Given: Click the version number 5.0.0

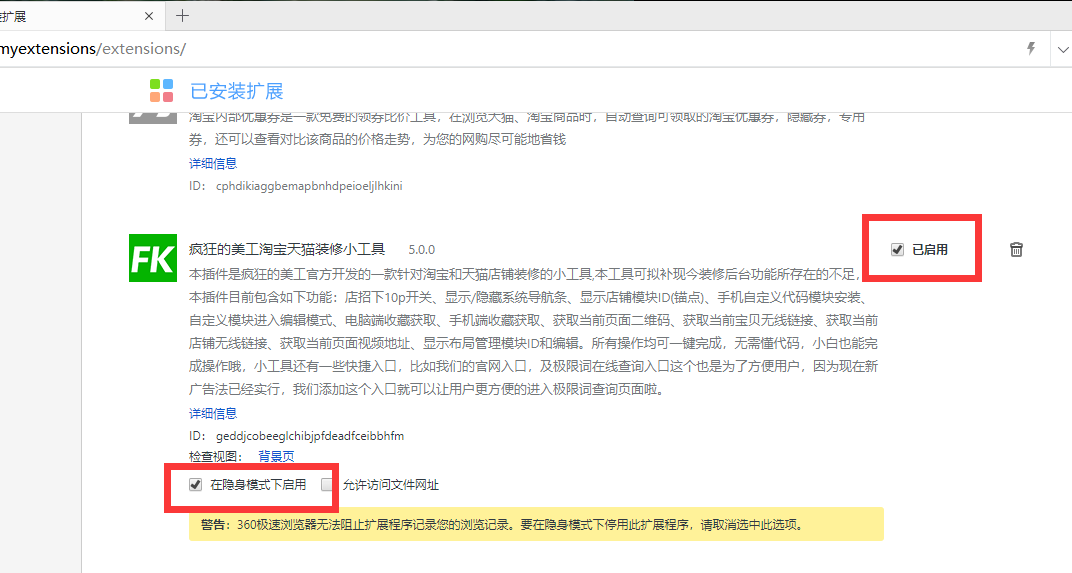Looking at the screenshot, I should [x=422, y=250].
